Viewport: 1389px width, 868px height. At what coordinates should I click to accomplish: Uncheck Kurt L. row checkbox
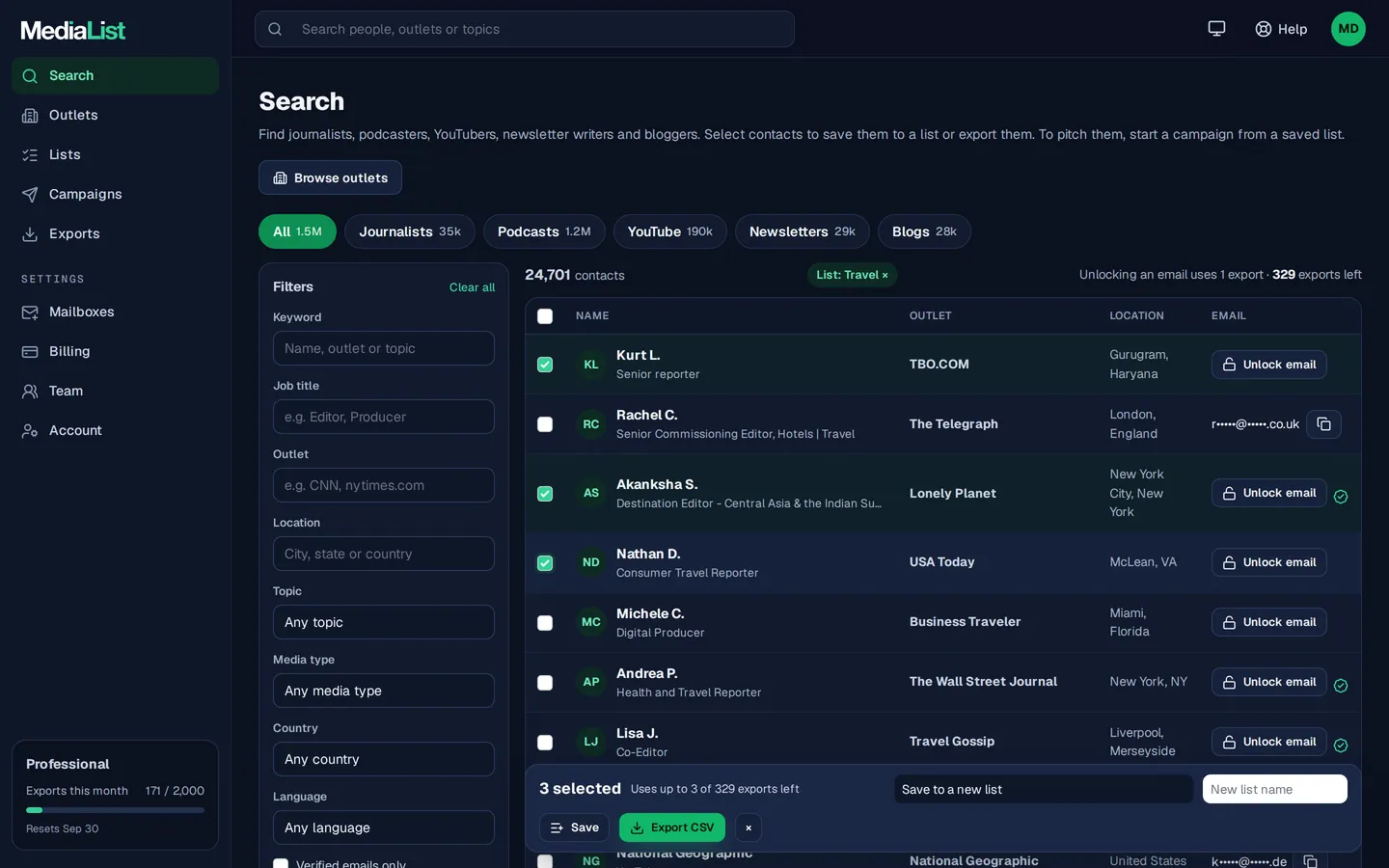click(x=545, y=365)
